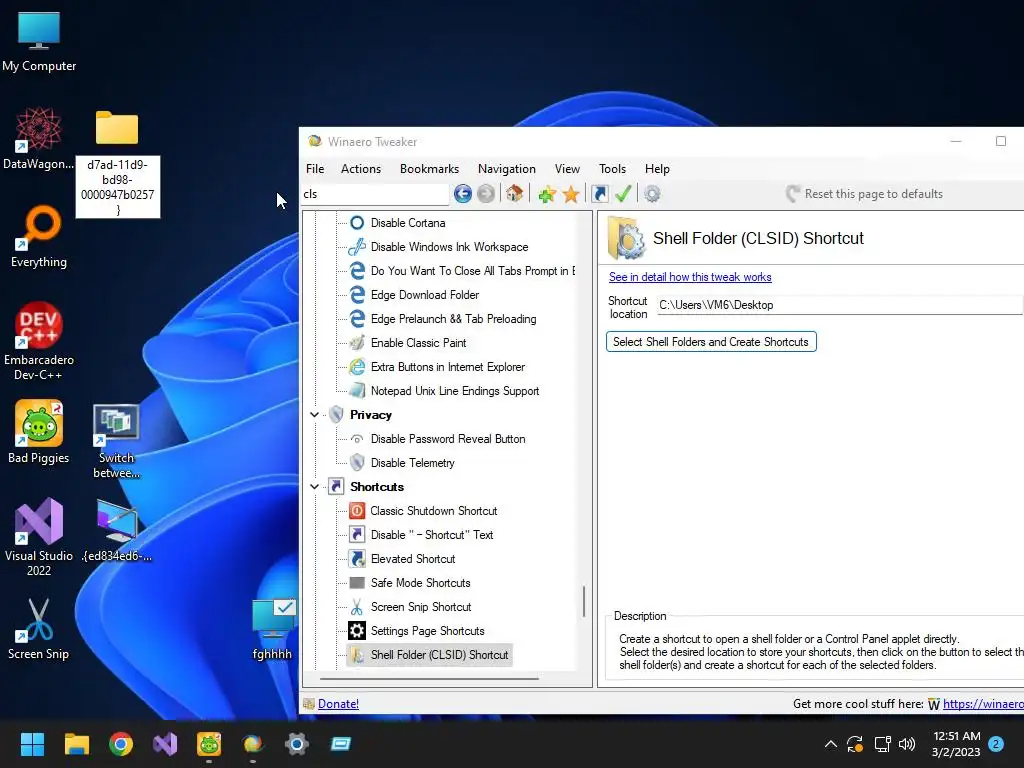The height and width of the screenshot is (768, 1024).
Task: Launch Chrome from the taskbar
Action: (121, 744)
